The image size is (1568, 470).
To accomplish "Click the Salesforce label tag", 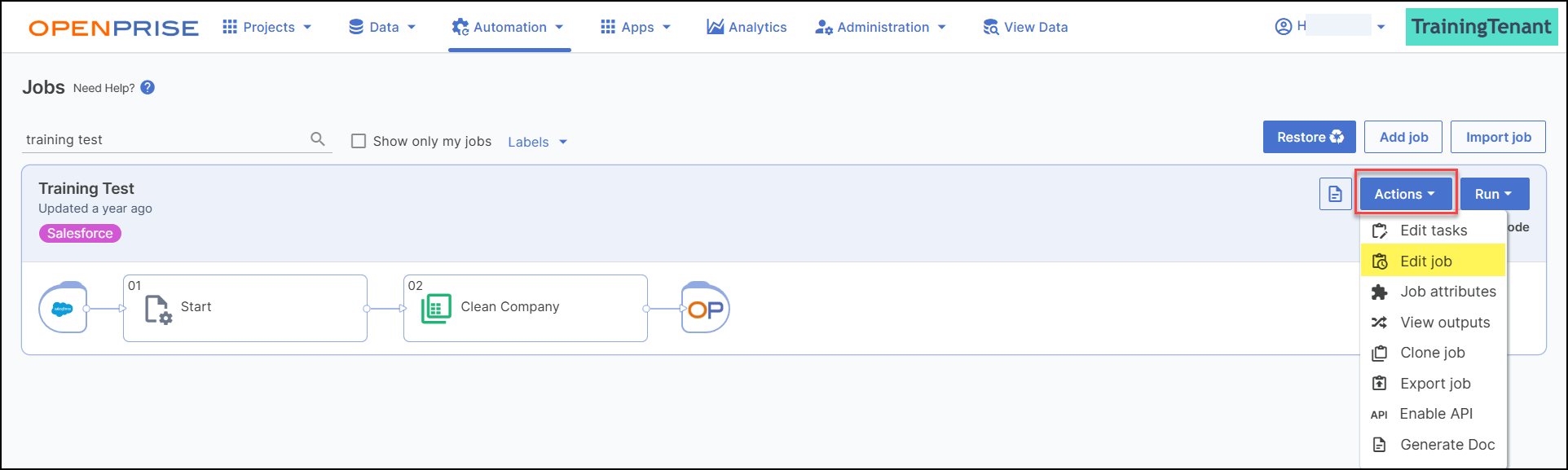I will (80, 234).
